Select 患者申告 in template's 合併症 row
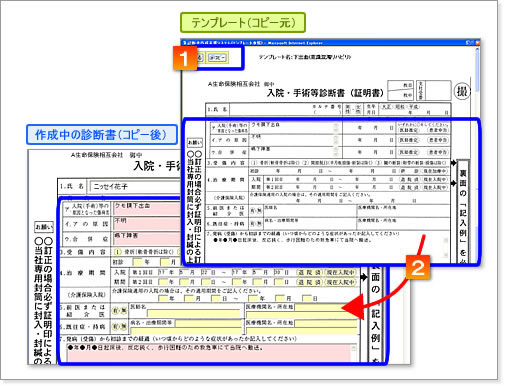 tap(438, 152)
